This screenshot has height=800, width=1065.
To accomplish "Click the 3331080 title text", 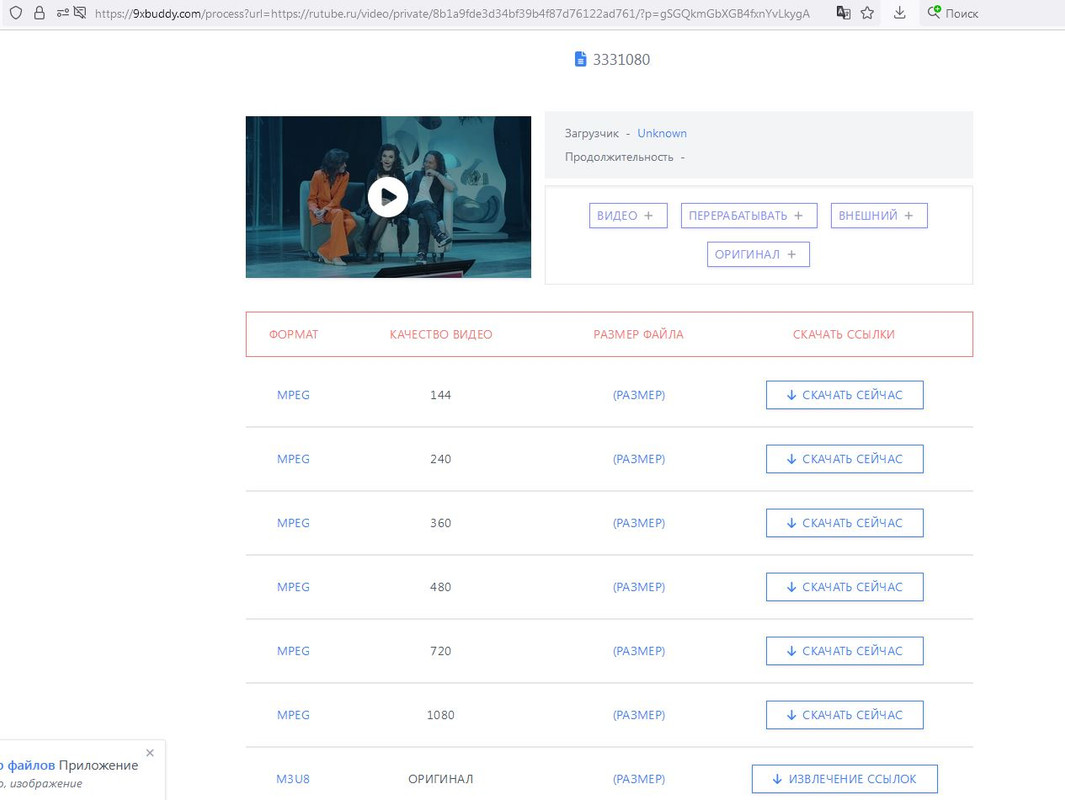I will click(621, 60).
